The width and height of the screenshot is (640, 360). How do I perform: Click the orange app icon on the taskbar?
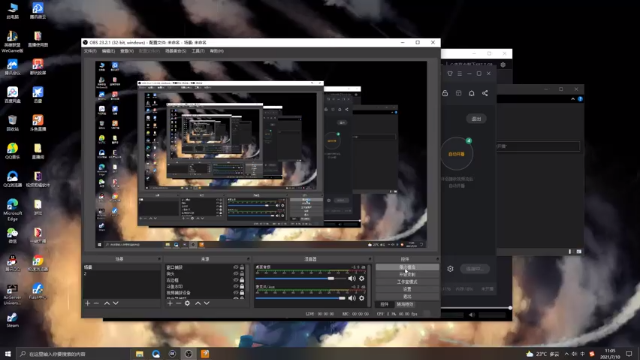coord(205,354)
